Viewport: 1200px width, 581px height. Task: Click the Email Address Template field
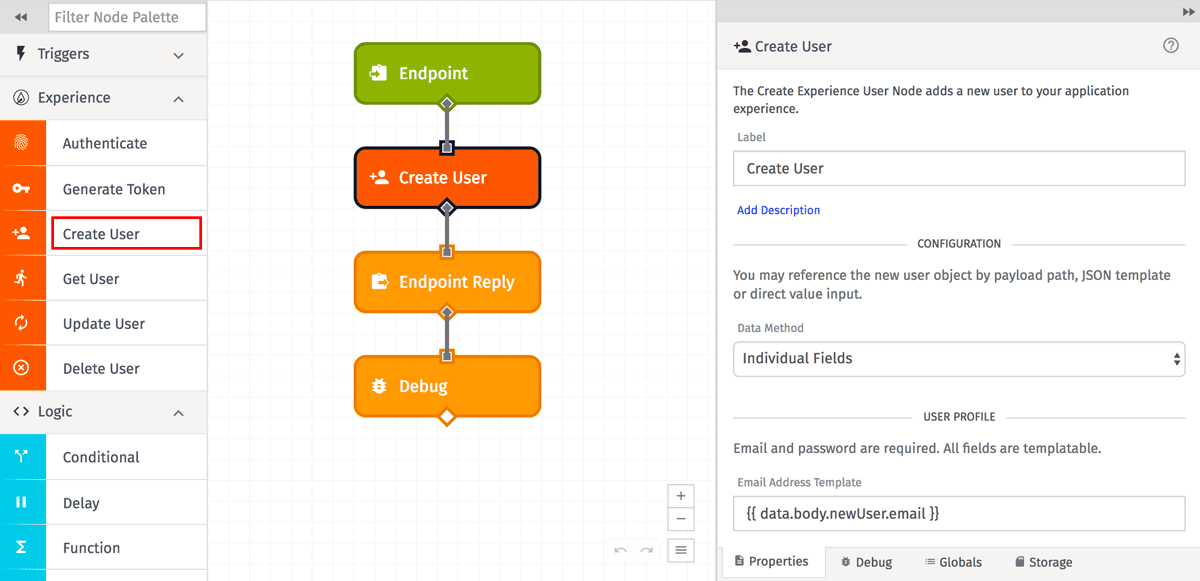point(959,513)
